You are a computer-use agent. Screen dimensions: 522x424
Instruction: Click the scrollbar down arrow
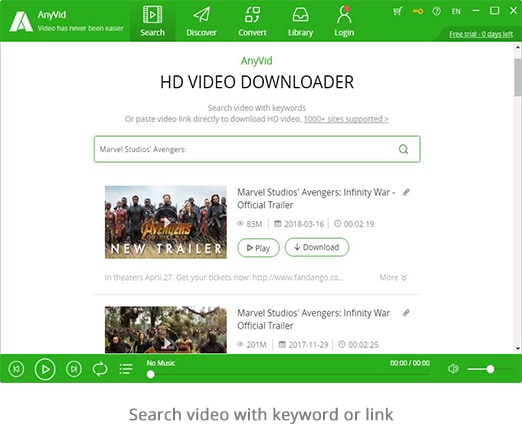518,349
